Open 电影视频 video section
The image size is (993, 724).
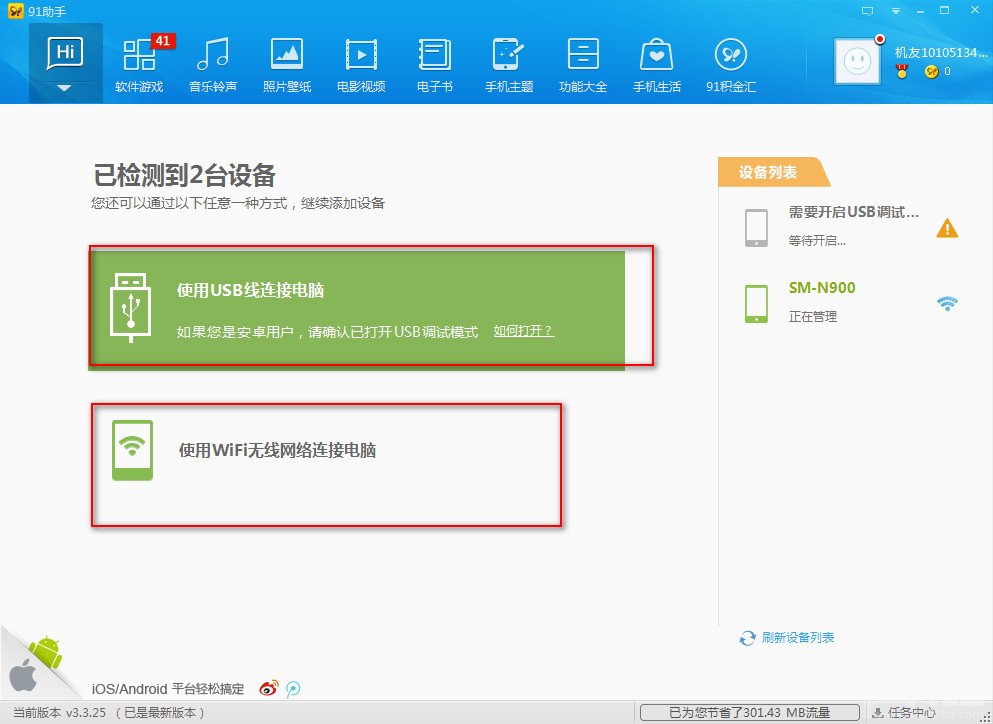[x=361, y=65]
